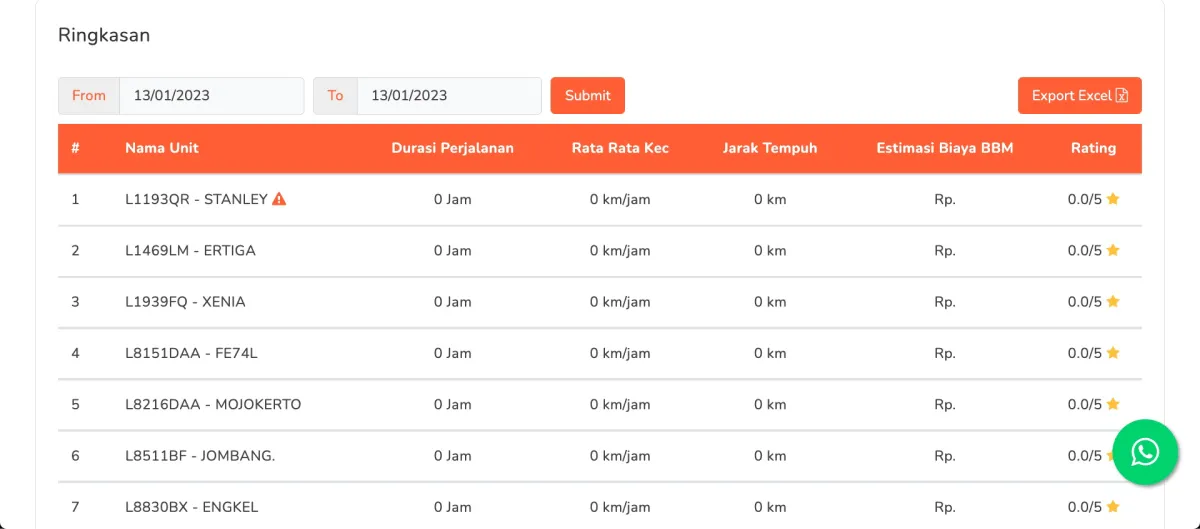Screen dimensions: 1200x529
Task: Click the rating star for L8151DAA - FE74L
Action: 1113,353
